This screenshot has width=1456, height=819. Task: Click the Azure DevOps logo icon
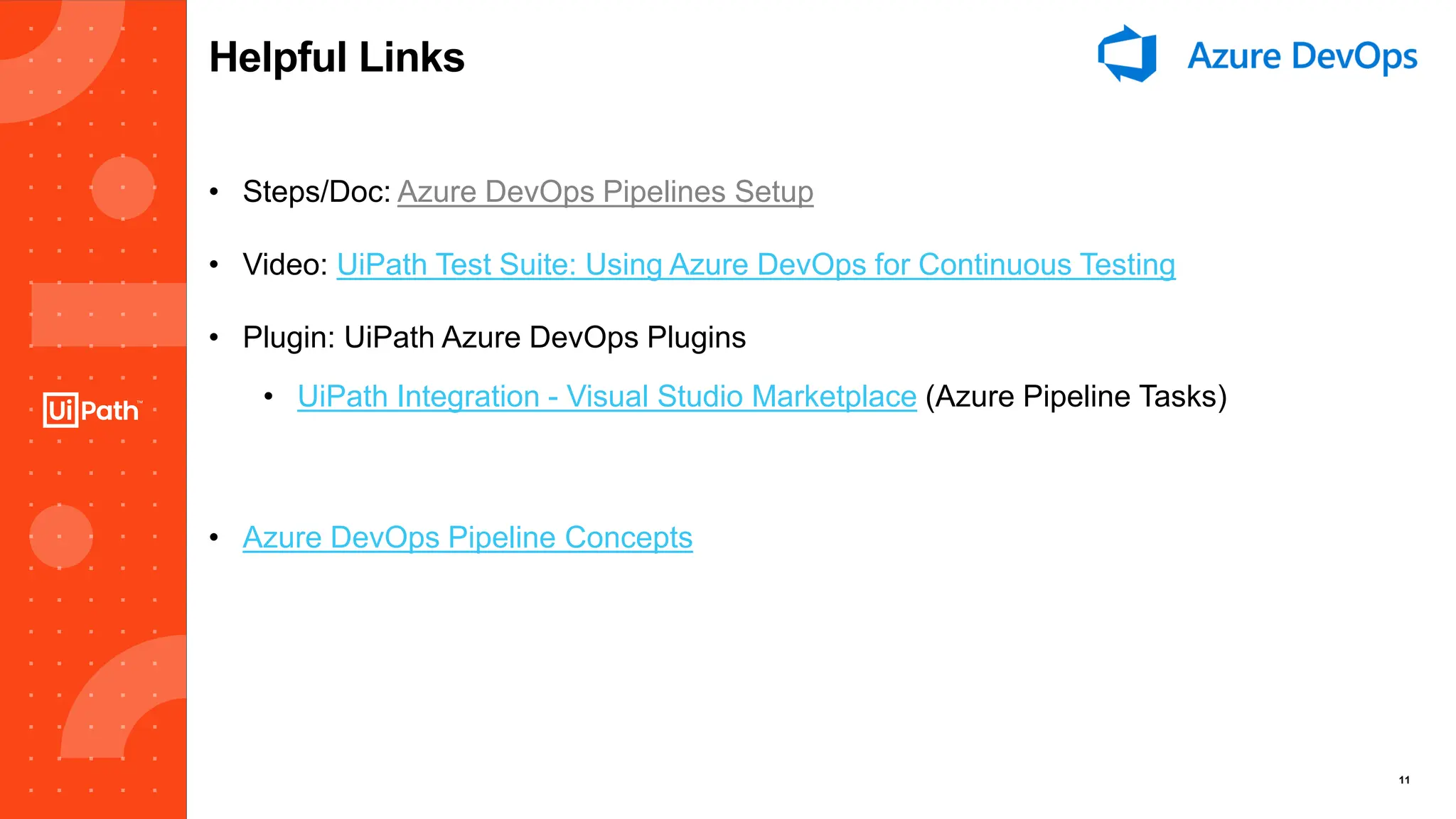1127,54
